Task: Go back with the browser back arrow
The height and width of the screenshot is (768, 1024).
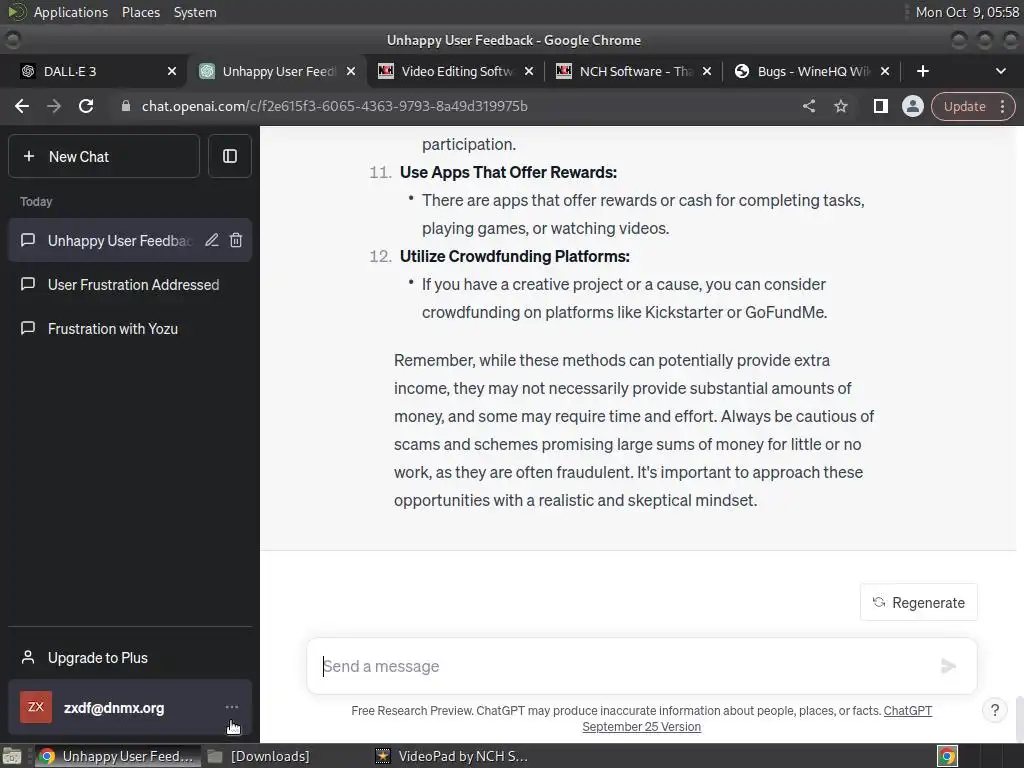Action: point(22,106)
